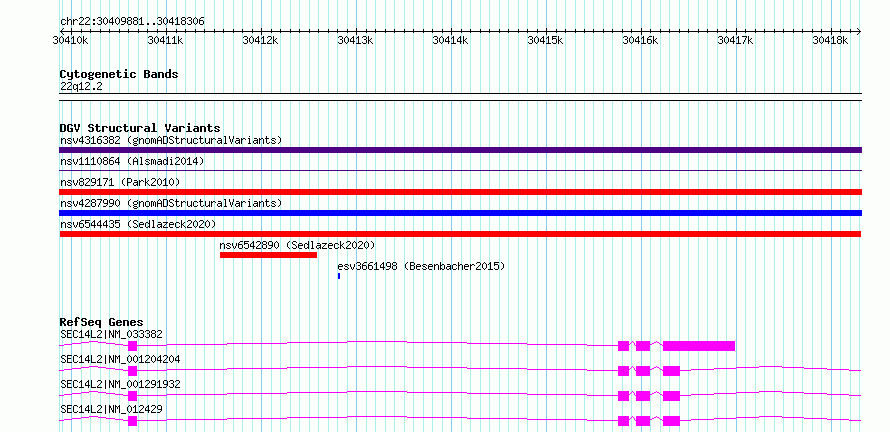Open the SEC14L2|NM_001291932 transcript label
The image size is (890, 432).
pyautogui.click(x=120, y=384)
